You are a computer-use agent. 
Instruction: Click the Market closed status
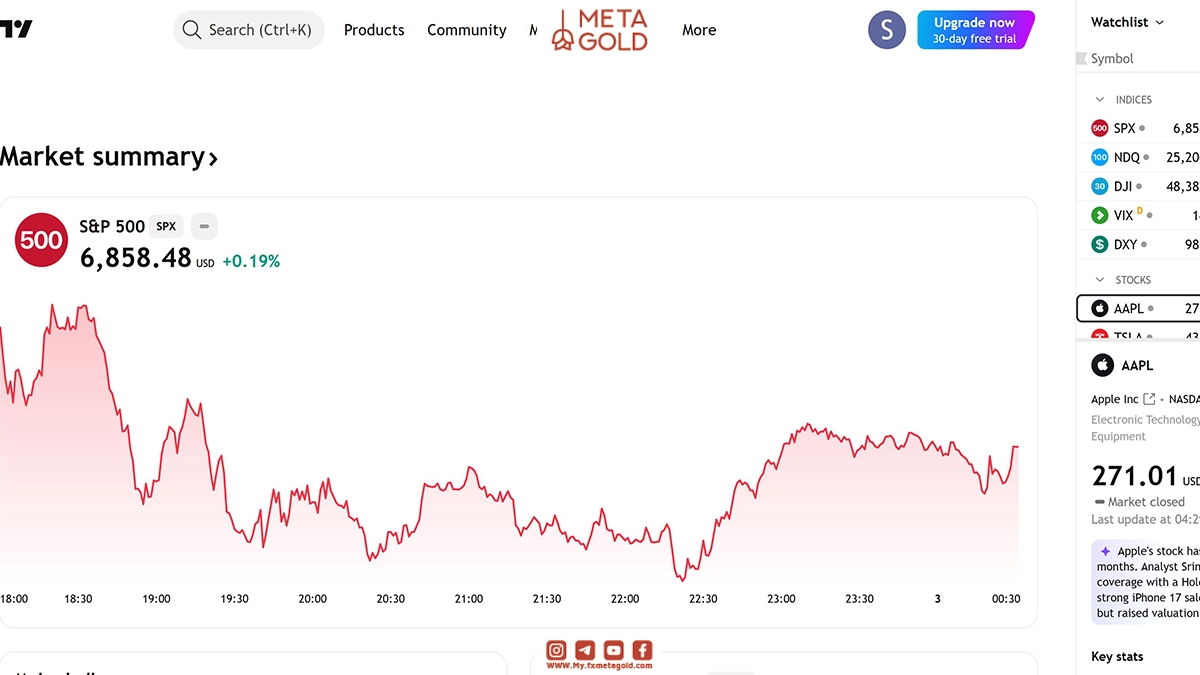tap(1138, 502)
